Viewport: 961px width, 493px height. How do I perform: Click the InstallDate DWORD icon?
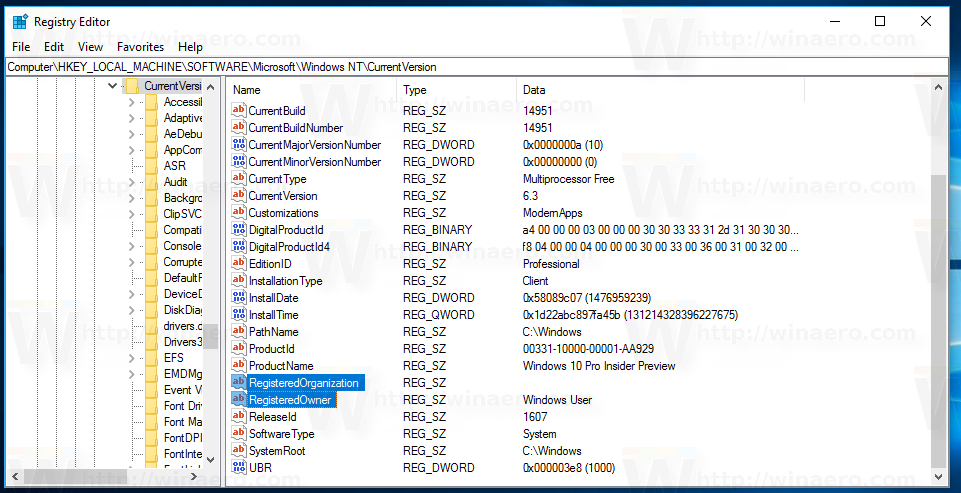pyautogui.click(x=238, y=297)
